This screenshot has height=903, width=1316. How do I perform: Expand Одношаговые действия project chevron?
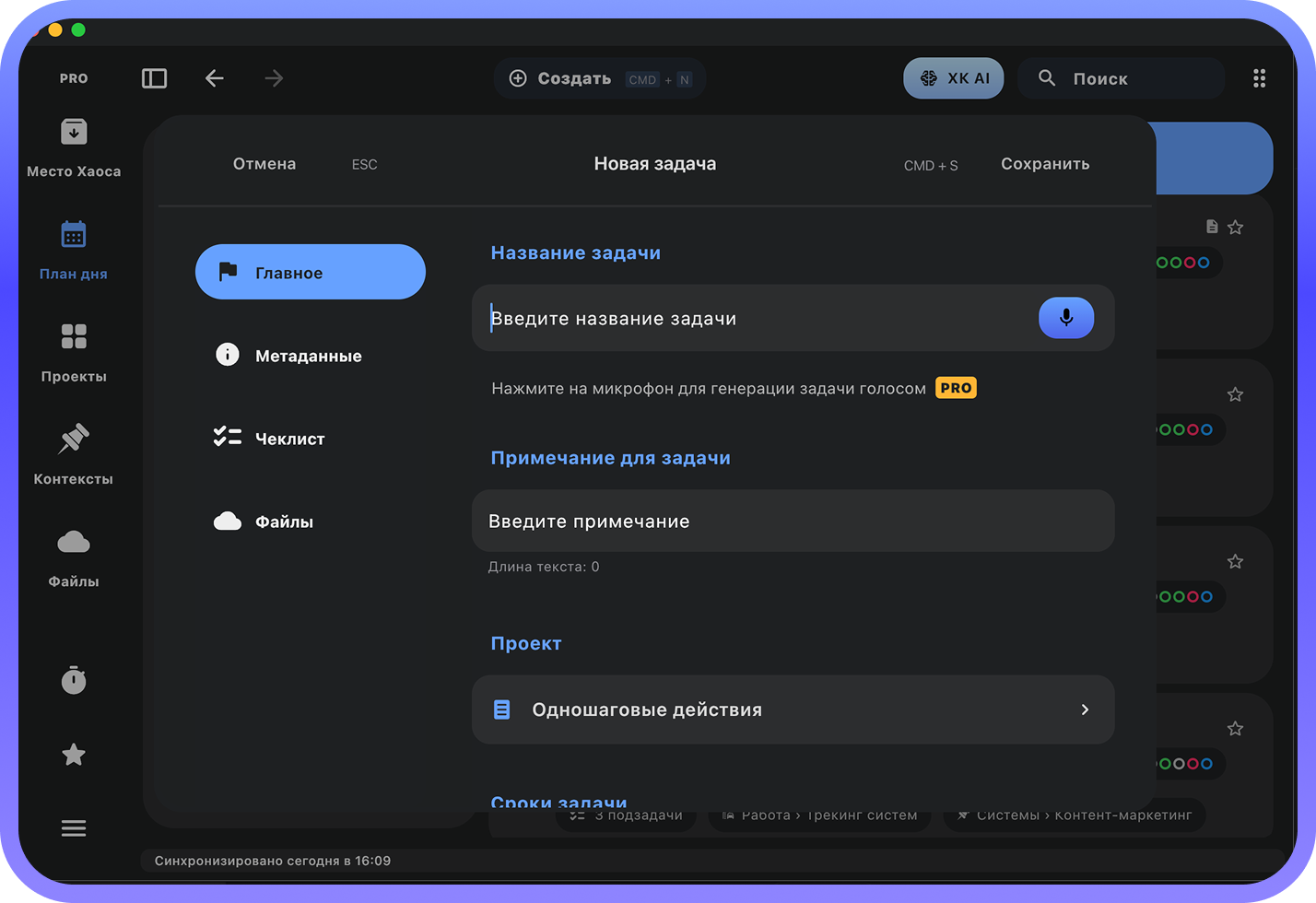[1085, 709]
